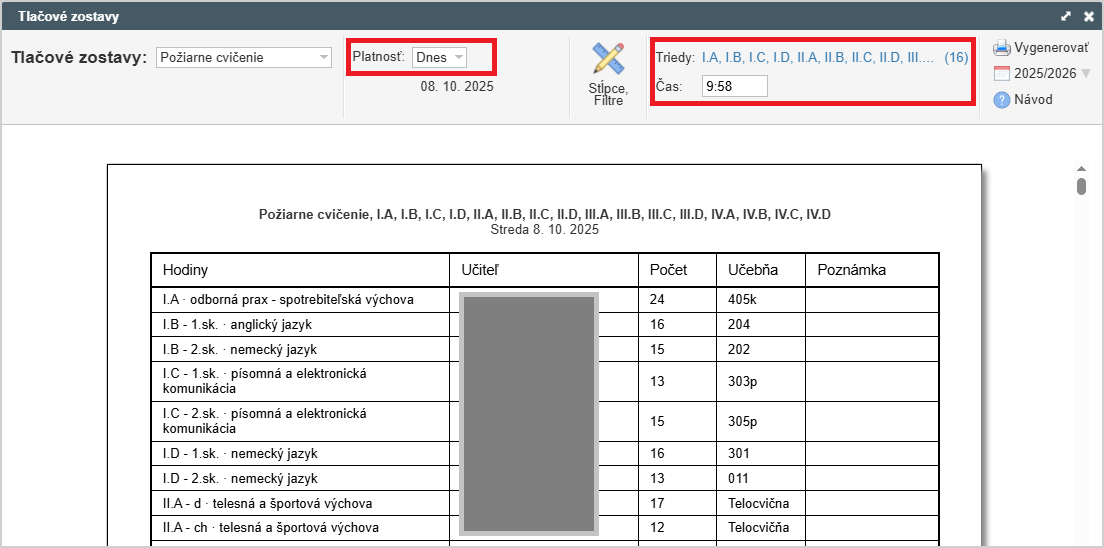Image resolution: width=1104 pixels, height=548 pixels.
Task: Click the blue question mark help icon
Action: tap(1002, 99)
